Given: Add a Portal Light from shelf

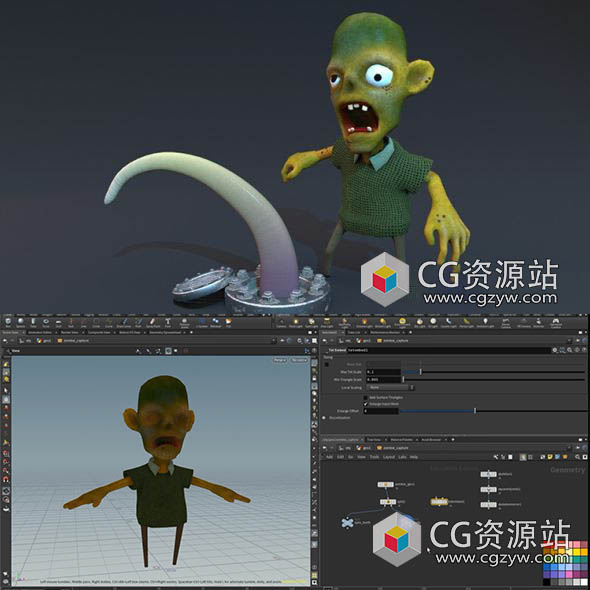Looking at the screenshot, I should pos(466,323).
